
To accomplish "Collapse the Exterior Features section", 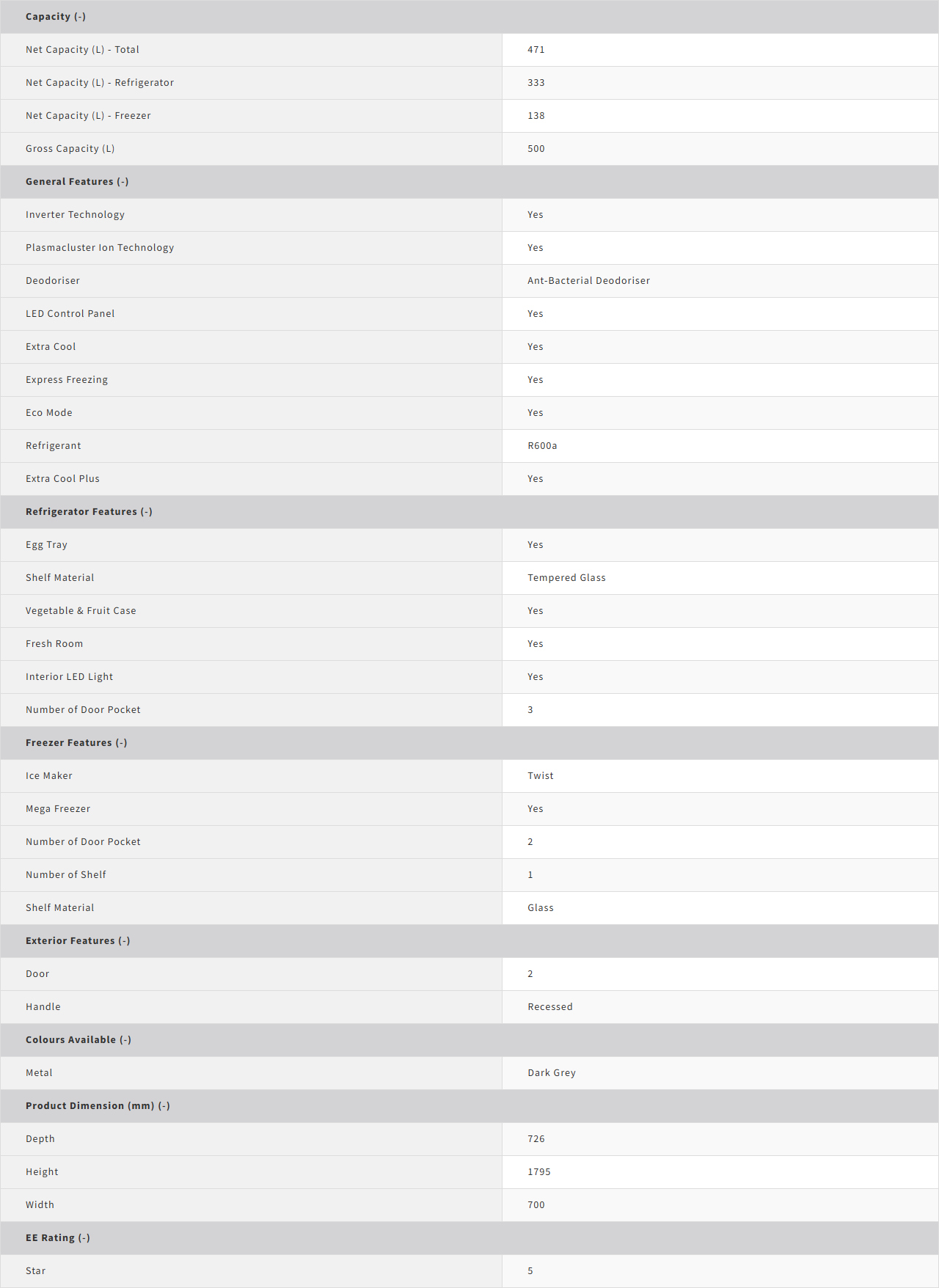I will 78,941.
